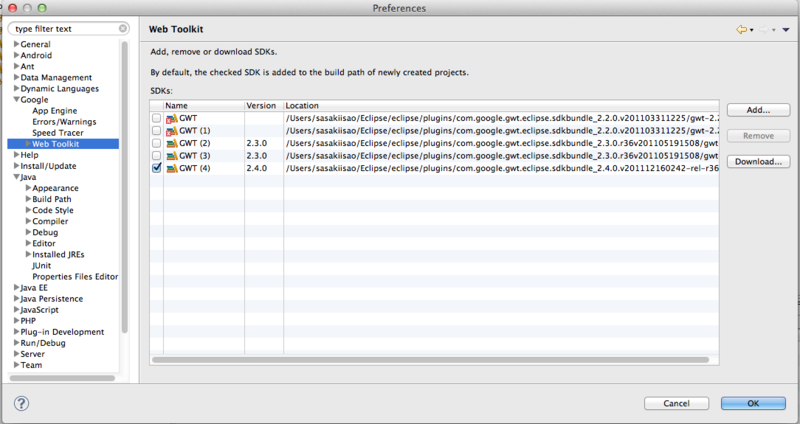Click the GWT (3) row icon
800x424 pixels.
click(x=172, y=156)
